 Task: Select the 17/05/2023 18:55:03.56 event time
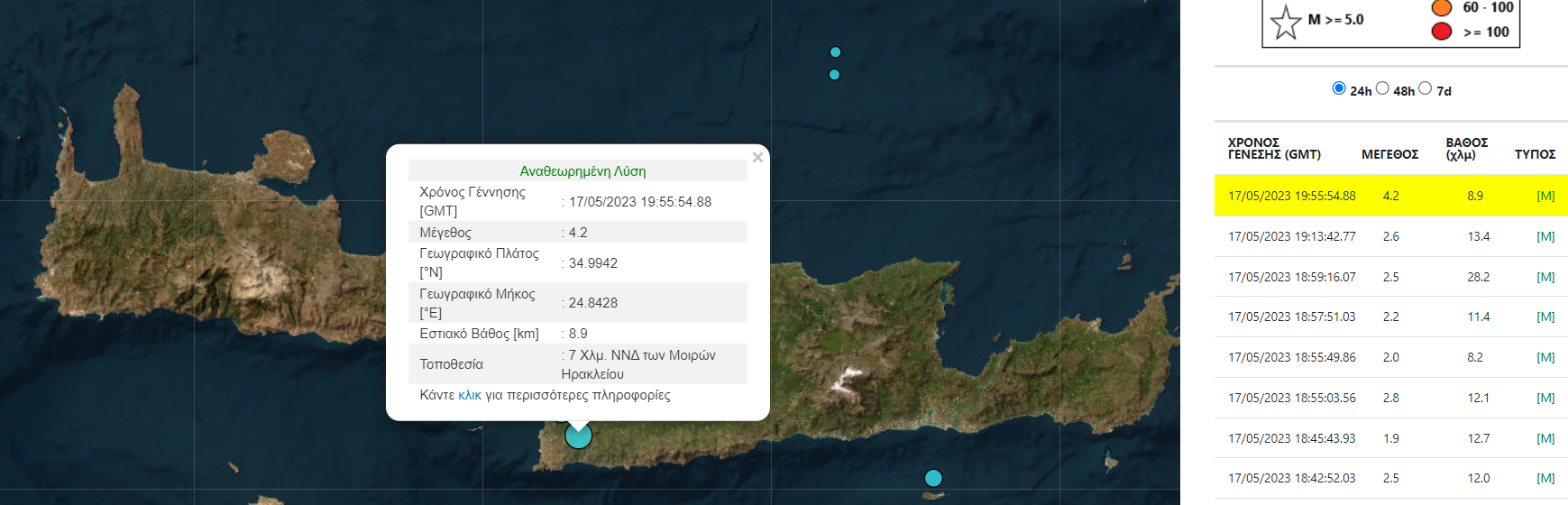1291,398
